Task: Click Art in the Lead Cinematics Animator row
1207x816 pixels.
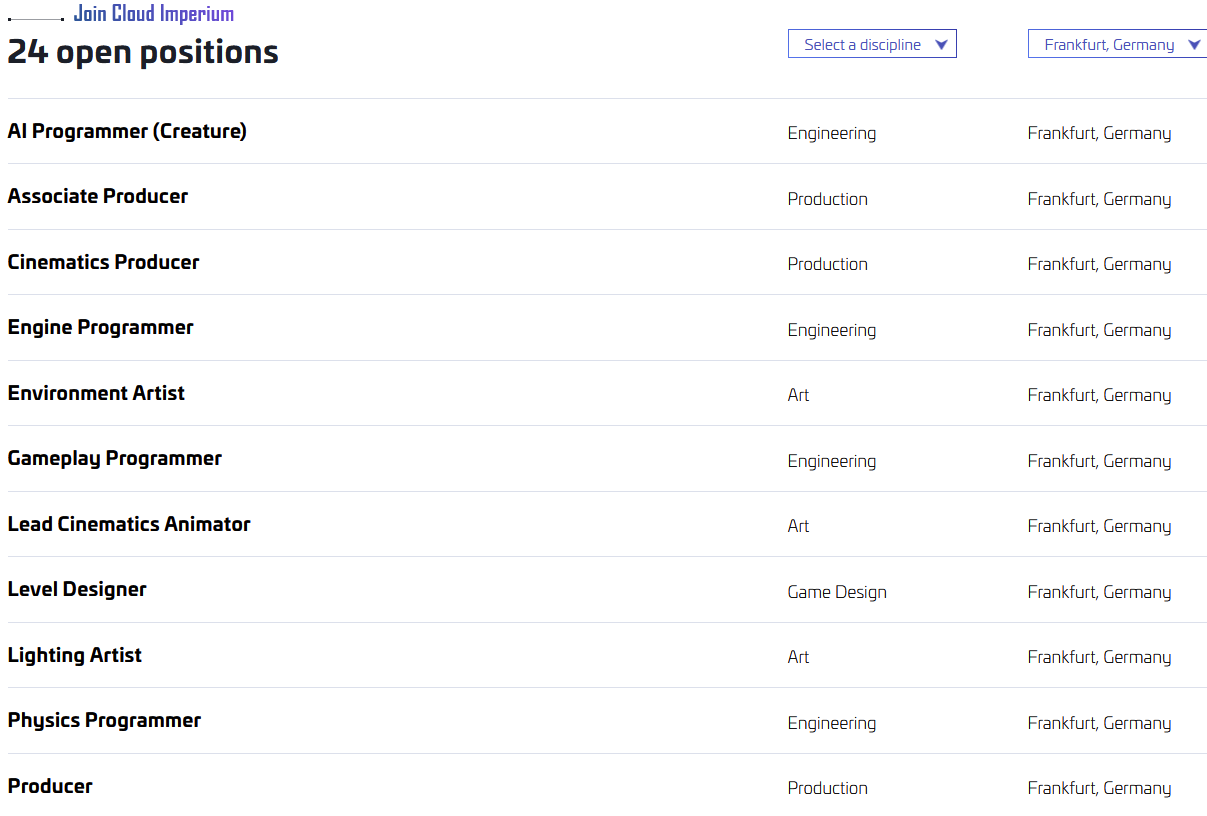Action: coord(799,526)
